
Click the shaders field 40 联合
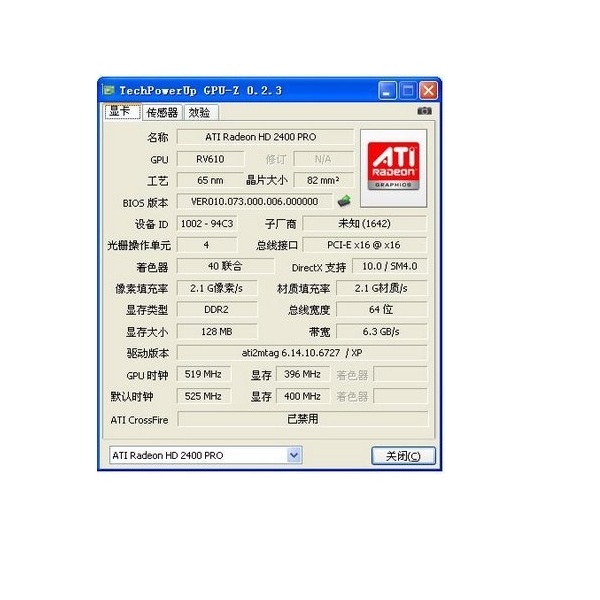(225, 266)
